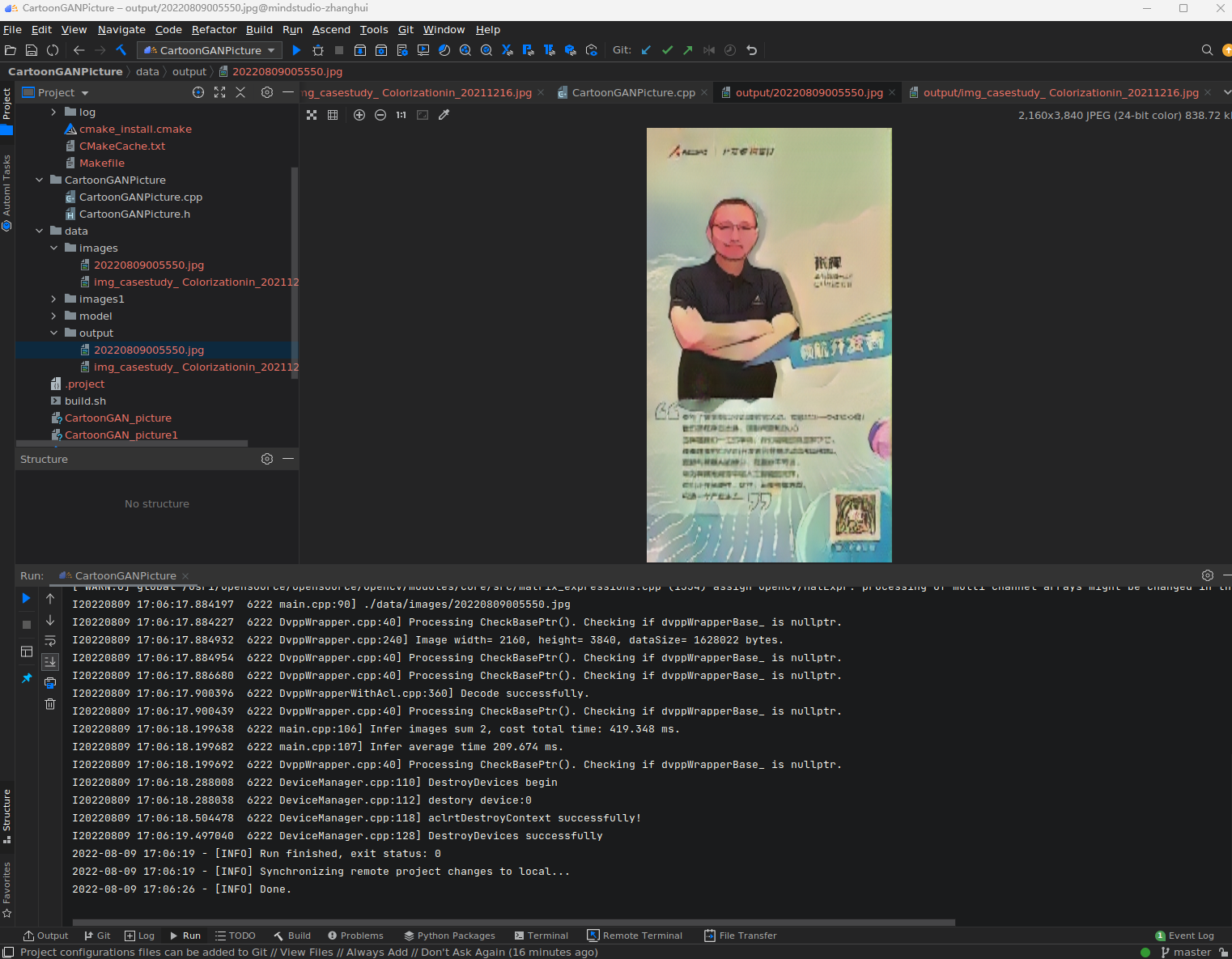
Task: Toggle chessboard transparency in image viewer
Action: [312, 115]
